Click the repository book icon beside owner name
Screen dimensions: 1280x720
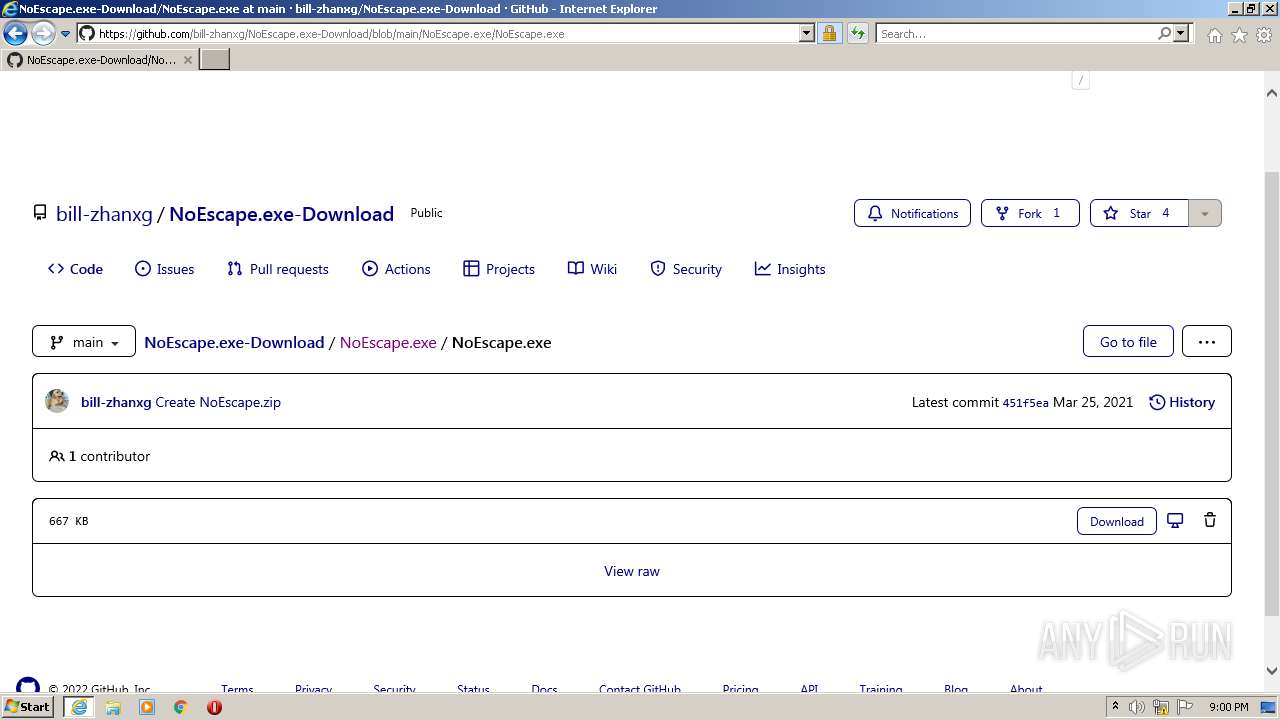tap(40, 213)
